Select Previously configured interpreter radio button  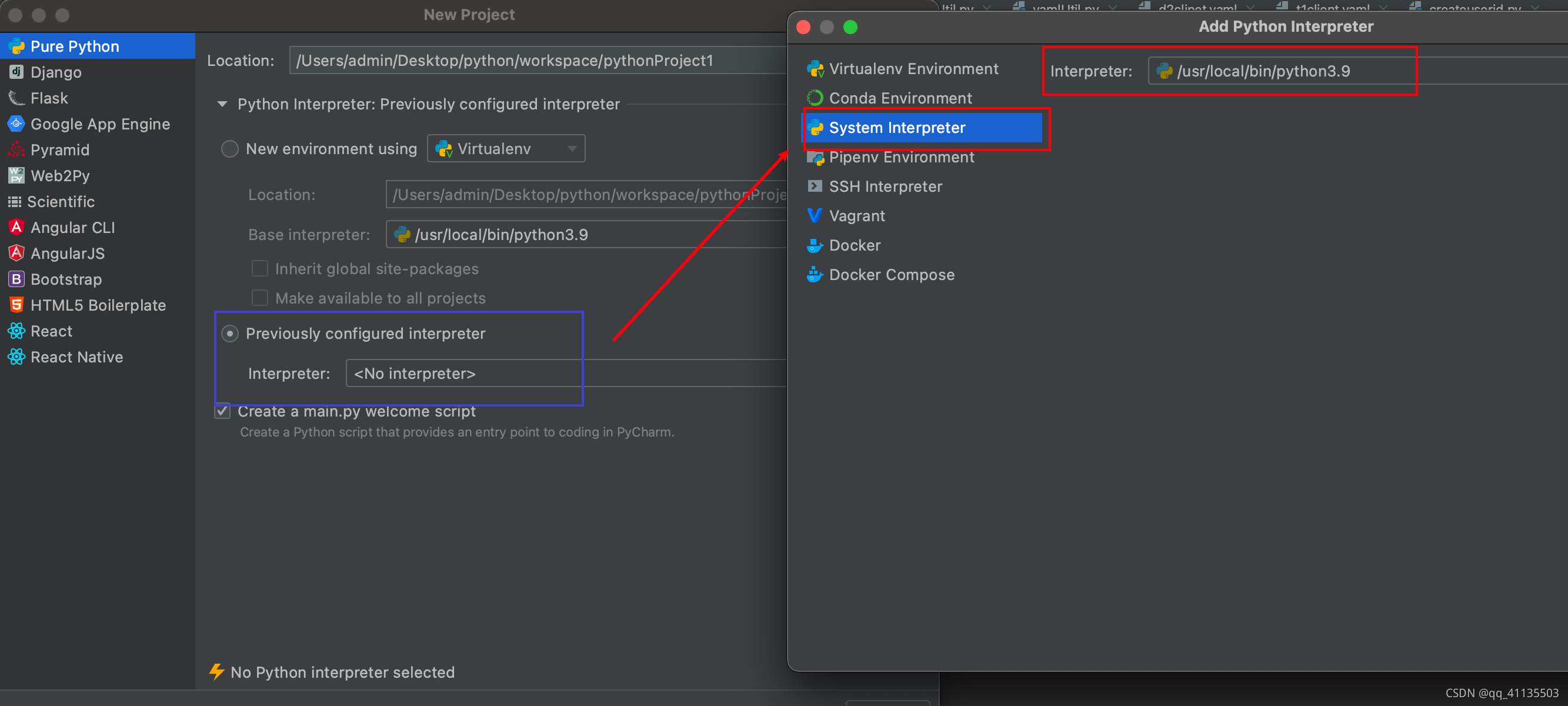click(229, 333)
